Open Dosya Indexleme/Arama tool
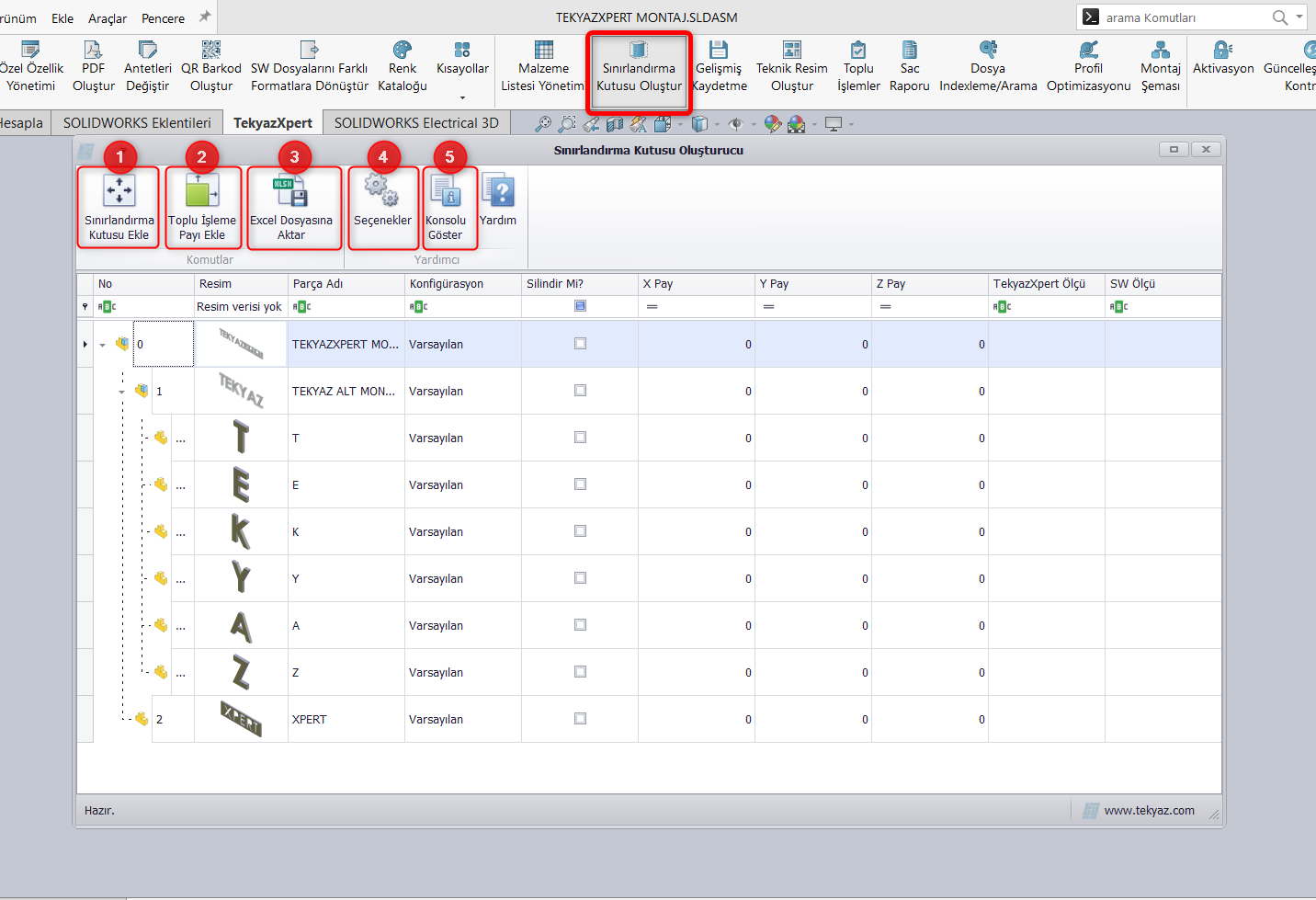The width and height of the screenshot is (1316, 900). pyautogui.click(x=988, y=66)
